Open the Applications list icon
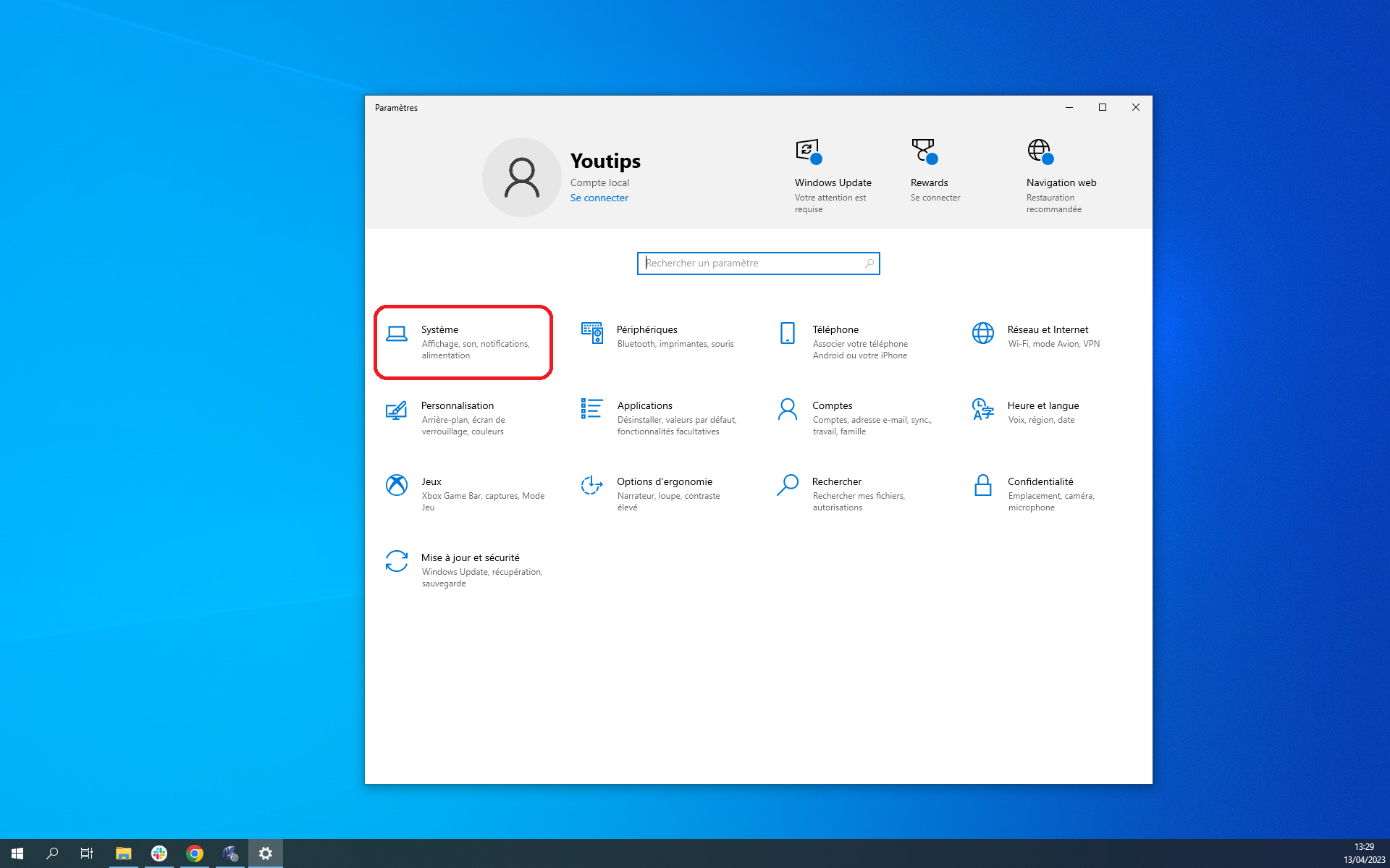 point(591,409)
